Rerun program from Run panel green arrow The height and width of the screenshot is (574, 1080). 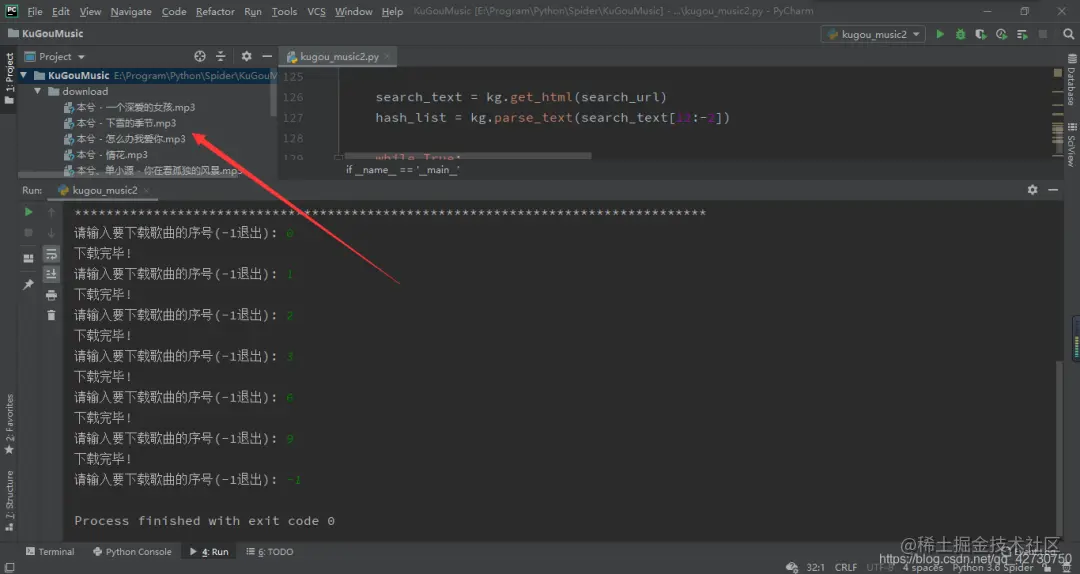[x=28, y=212]
